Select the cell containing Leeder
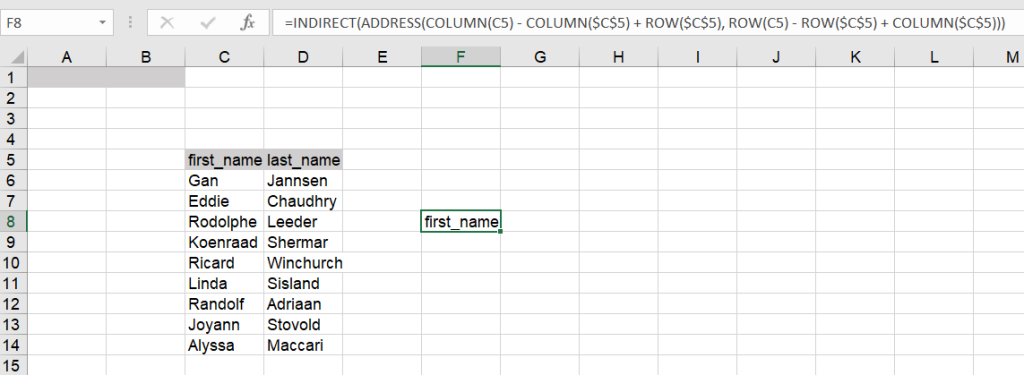 [303, 221]
